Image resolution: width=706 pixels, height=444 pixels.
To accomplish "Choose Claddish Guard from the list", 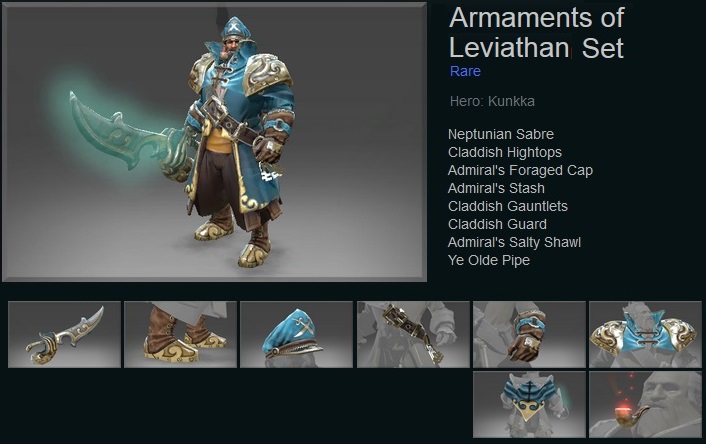I will coord(498,224).
